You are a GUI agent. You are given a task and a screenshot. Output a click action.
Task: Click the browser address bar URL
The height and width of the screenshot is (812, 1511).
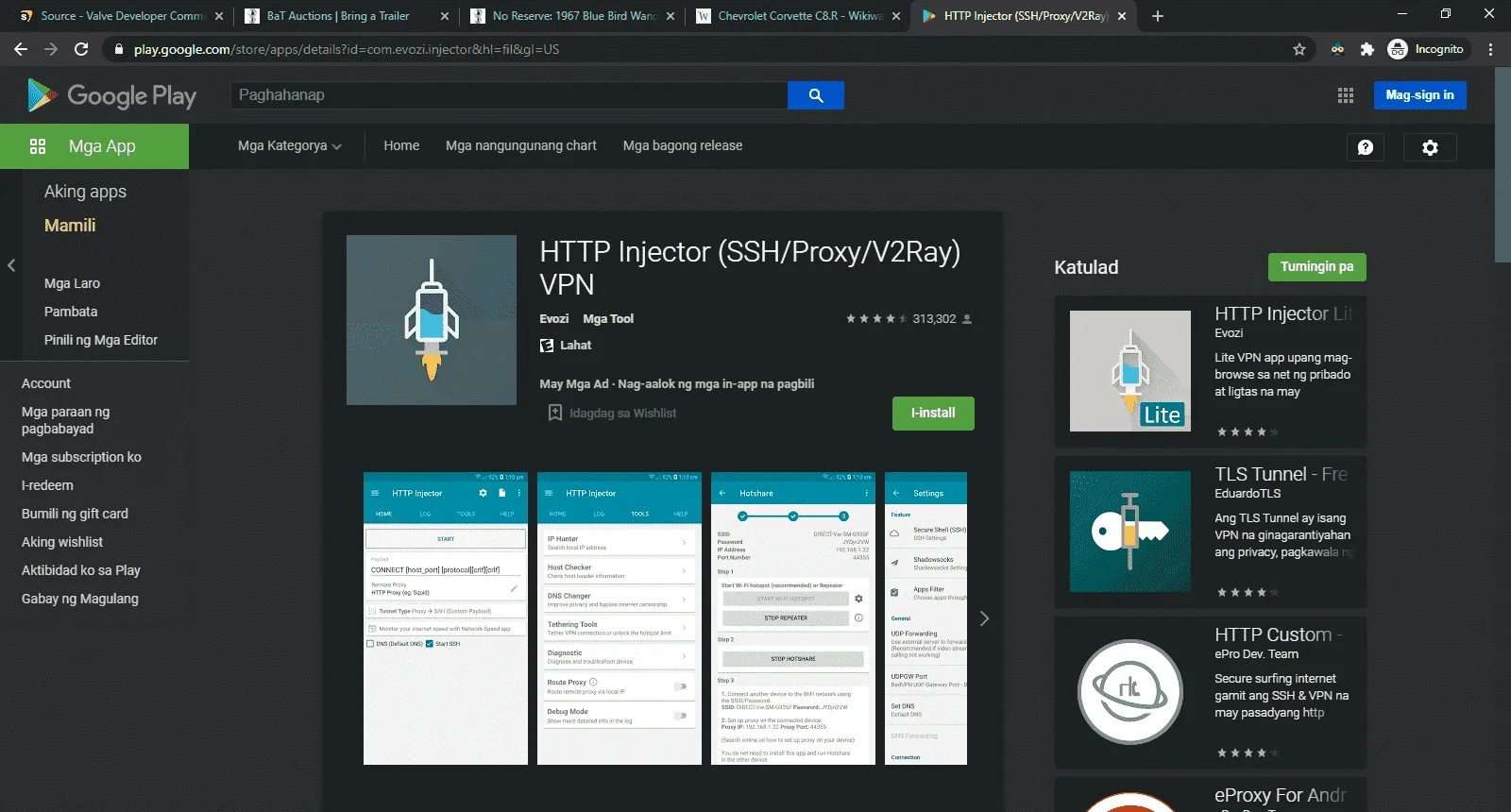pyautogui.click(x=346, y=49)
